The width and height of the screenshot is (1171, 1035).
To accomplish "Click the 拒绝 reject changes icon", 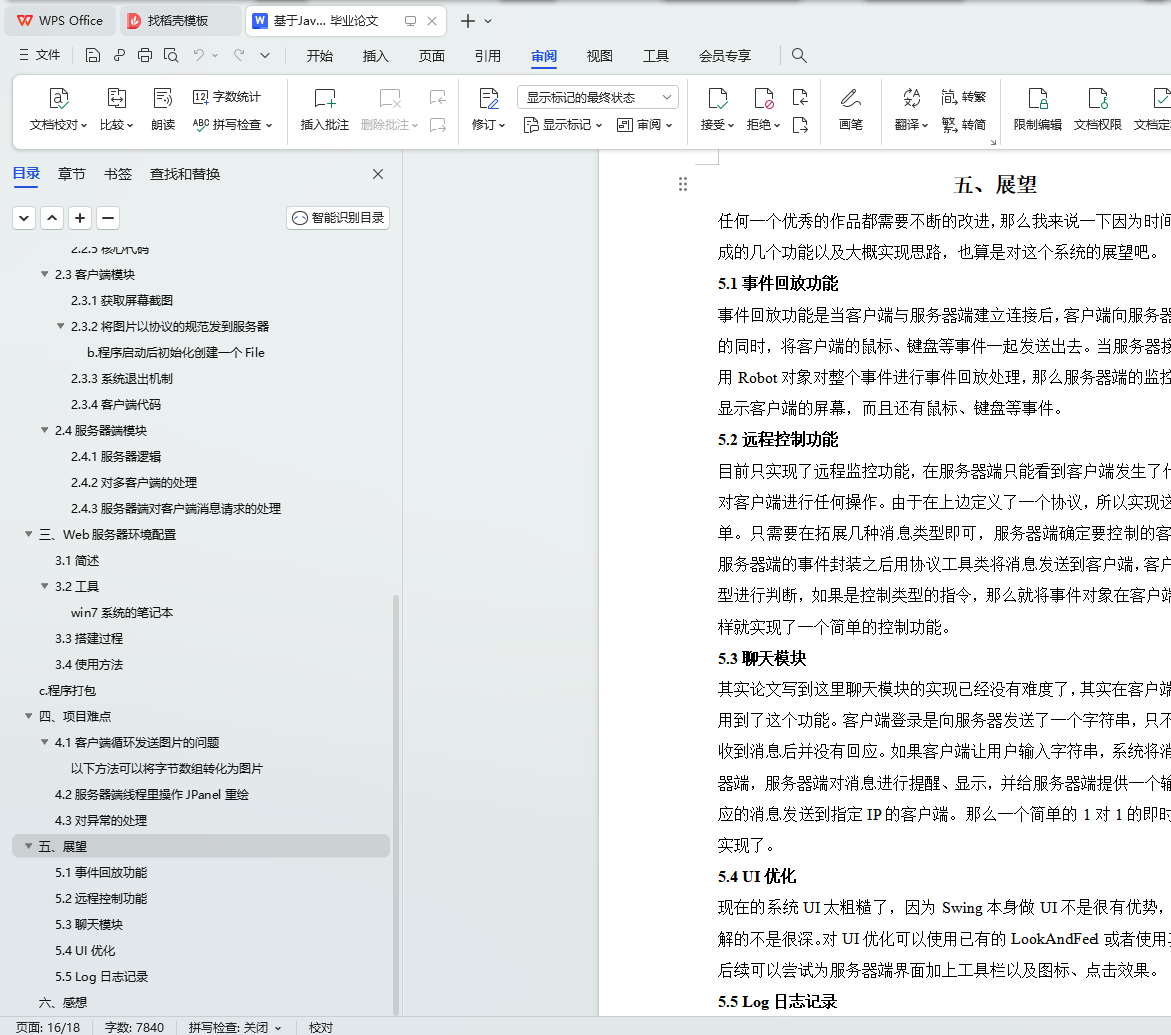I will [763, 98].
